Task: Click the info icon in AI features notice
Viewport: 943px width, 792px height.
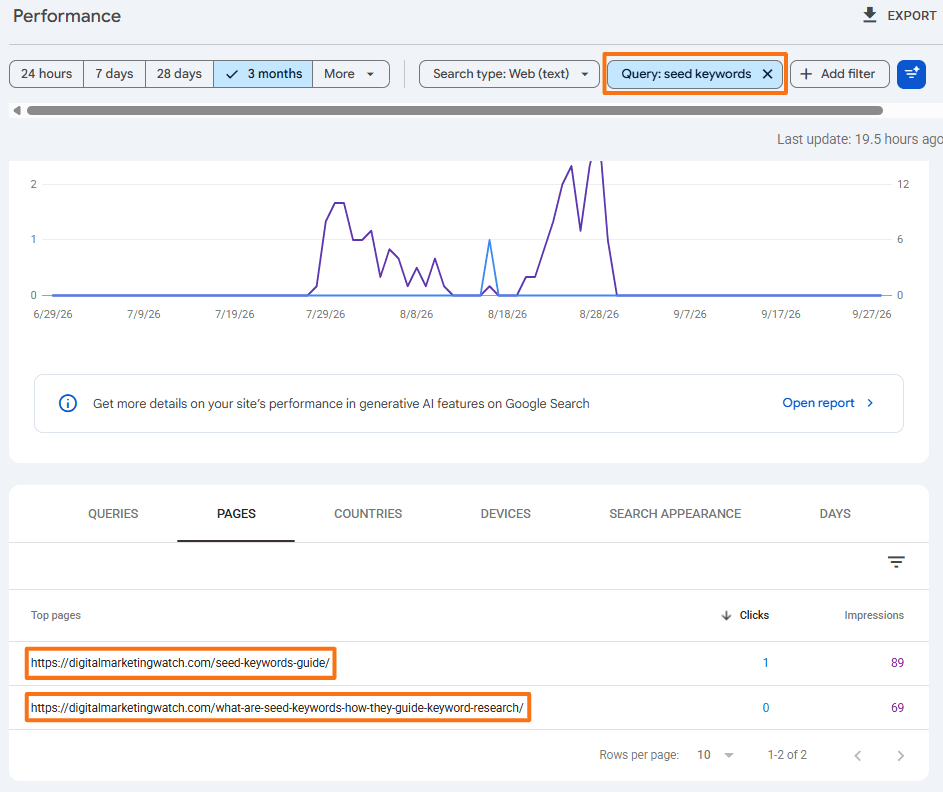Action: pos(68,404)
